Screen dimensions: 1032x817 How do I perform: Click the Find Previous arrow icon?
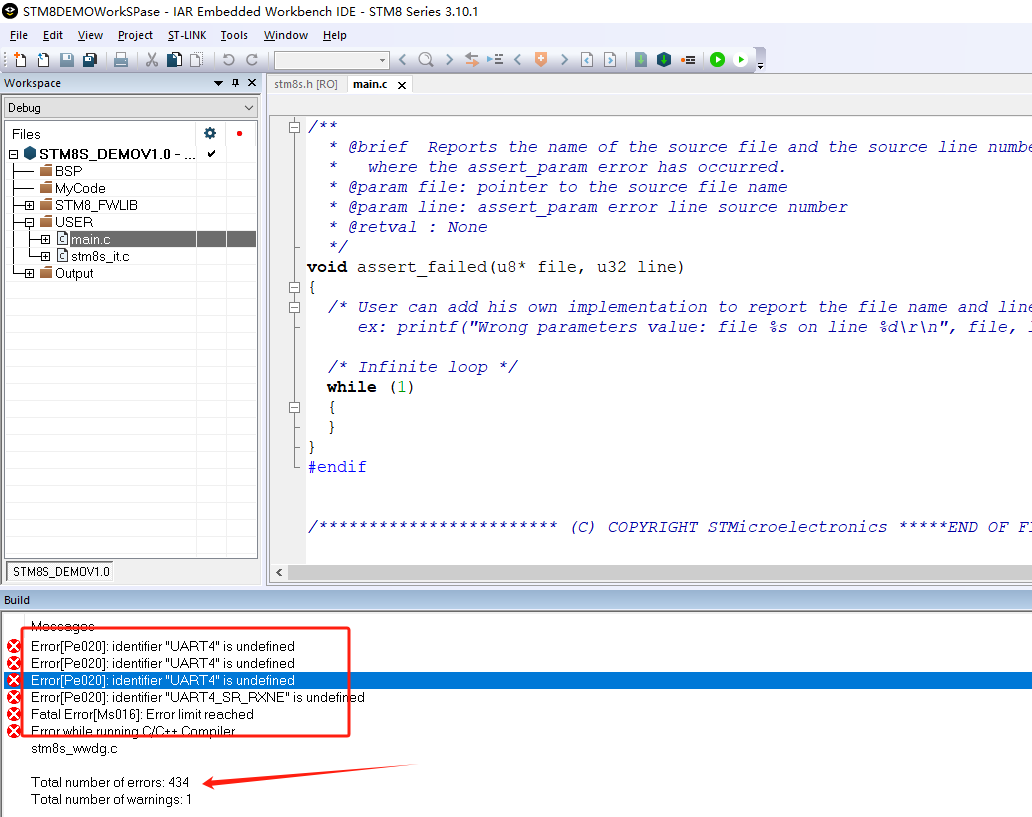click(x=403, y=60)
